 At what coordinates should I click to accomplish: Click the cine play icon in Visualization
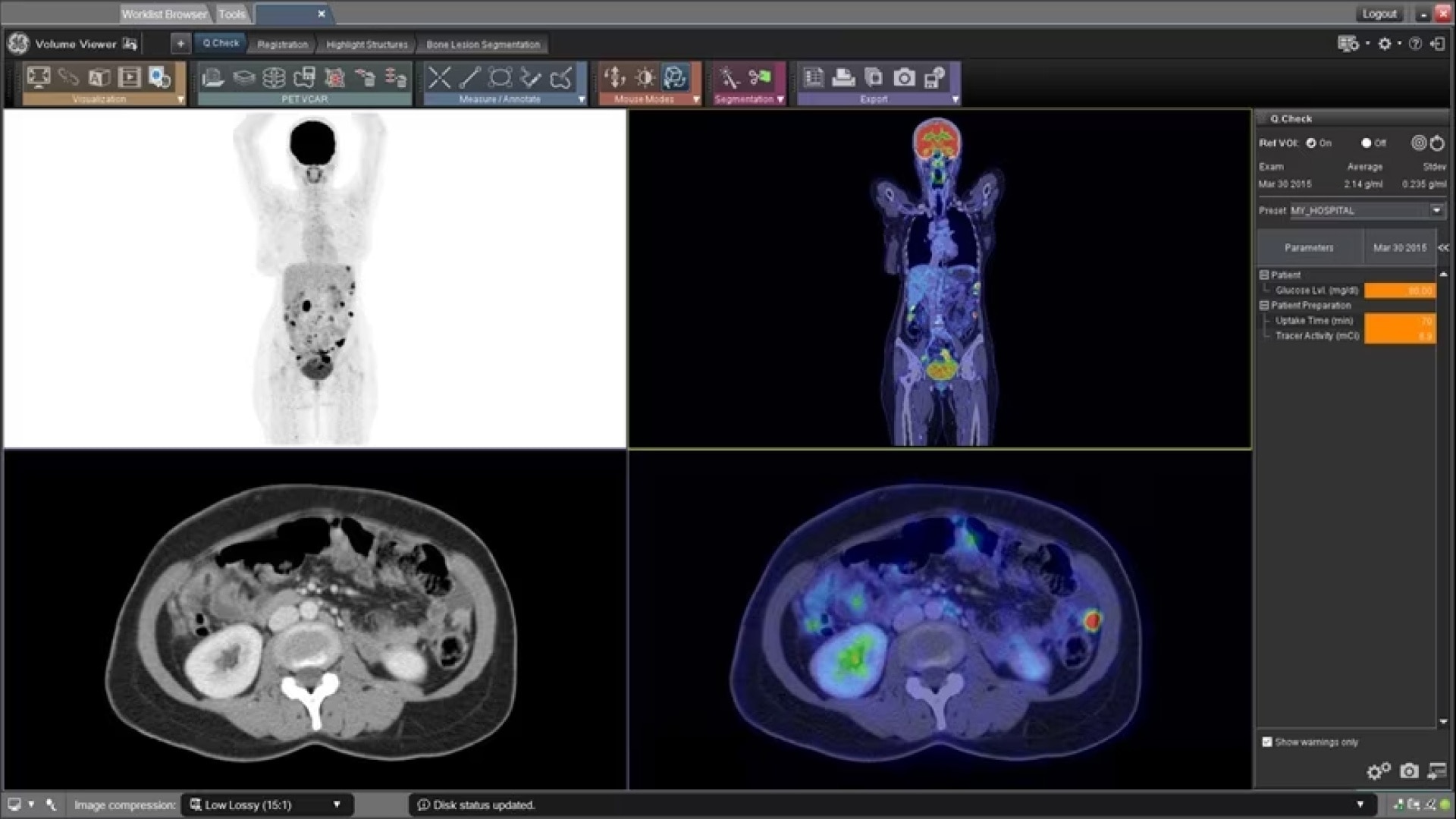pos(130,77)
